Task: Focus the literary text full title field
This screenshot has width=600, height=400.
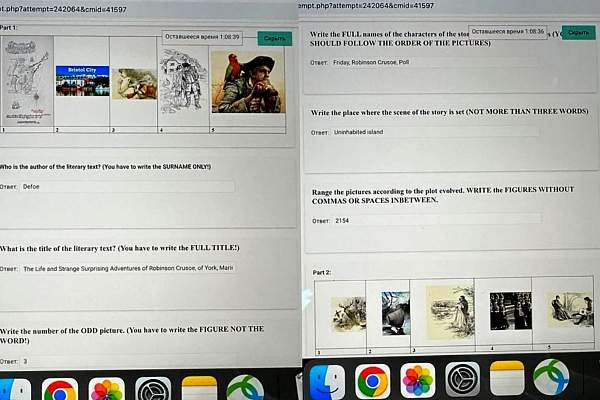Action: point(127,268)
